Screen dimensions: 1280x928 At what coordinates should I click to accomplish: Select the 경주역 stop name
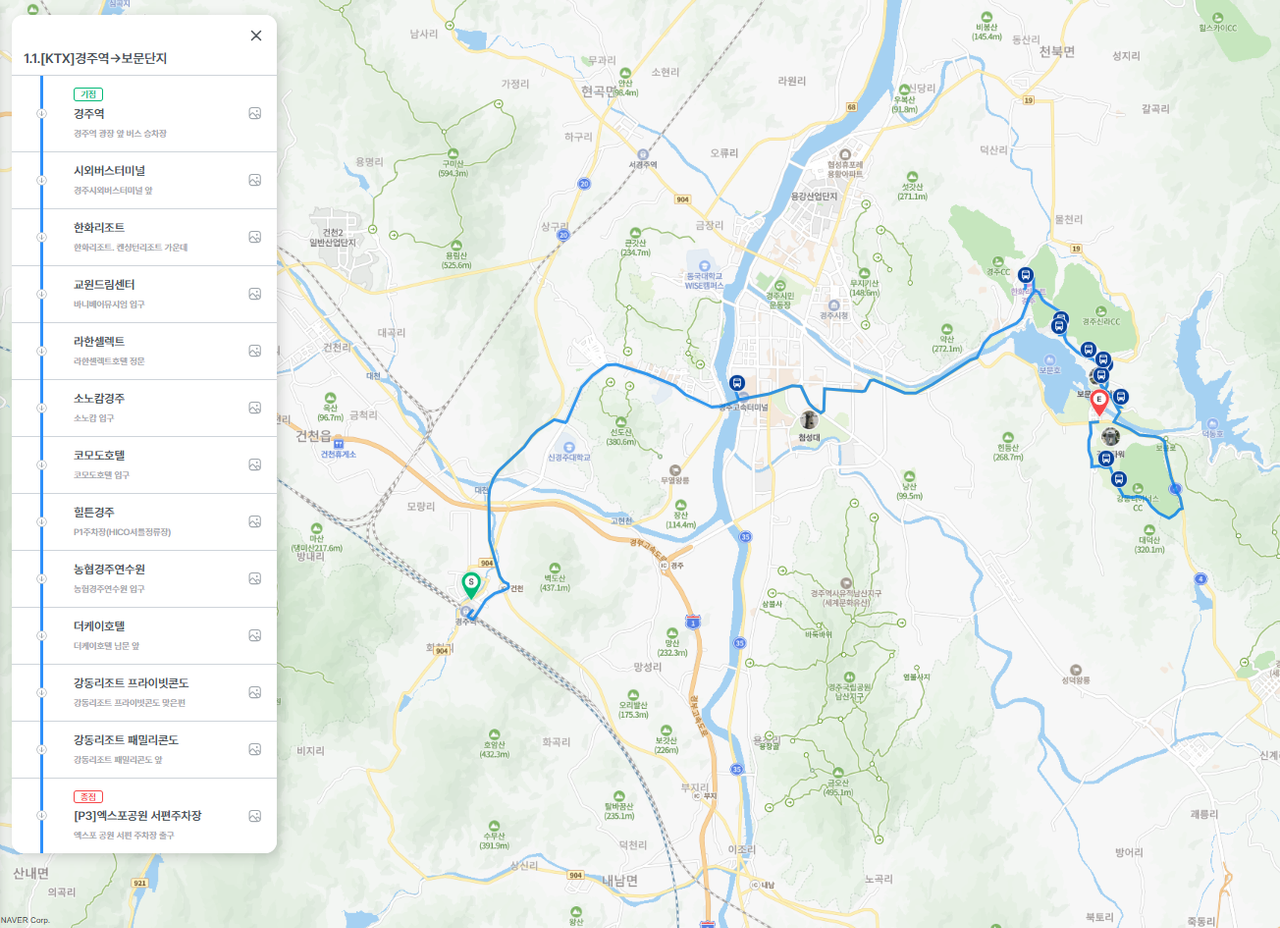coord(89,114)
